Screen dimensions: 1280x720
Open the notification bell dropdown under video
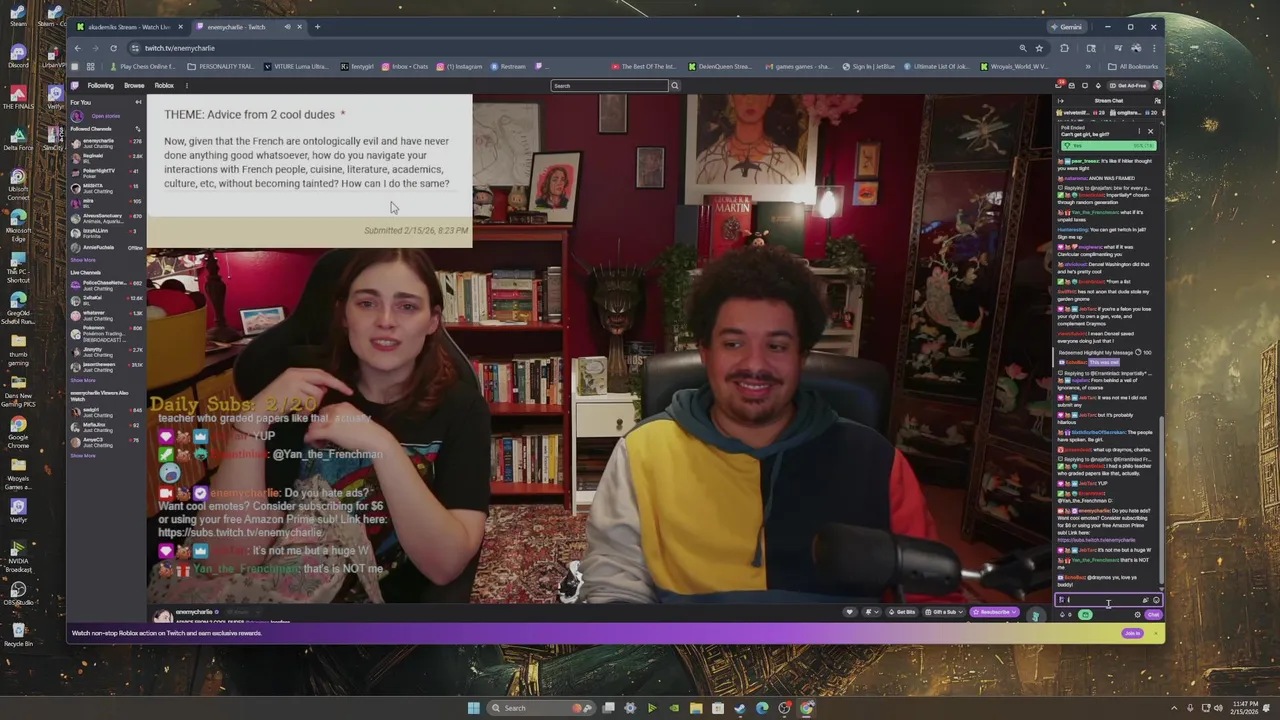[870, 612]
